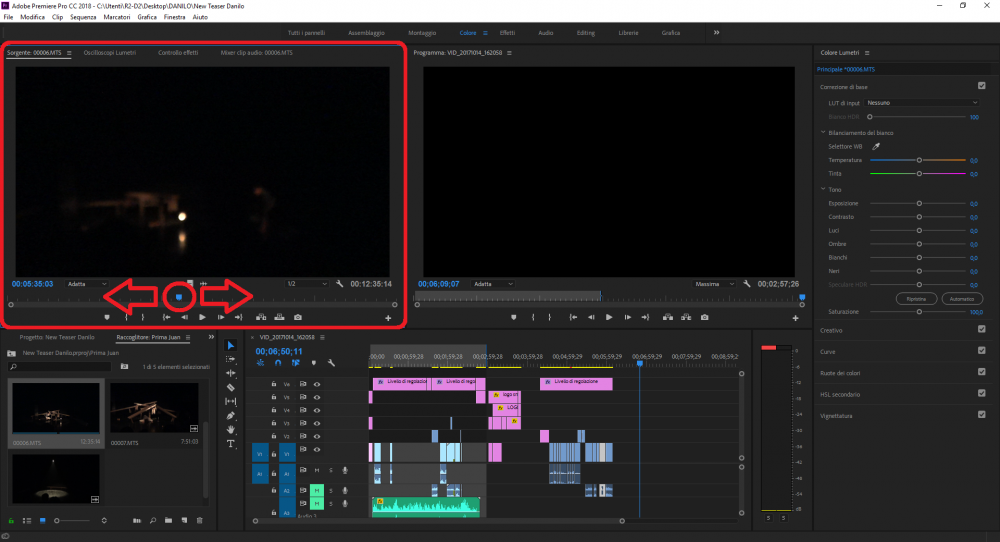Click the Ripristina button
This screenshot has height=542, width=1000.
(916, 299)
